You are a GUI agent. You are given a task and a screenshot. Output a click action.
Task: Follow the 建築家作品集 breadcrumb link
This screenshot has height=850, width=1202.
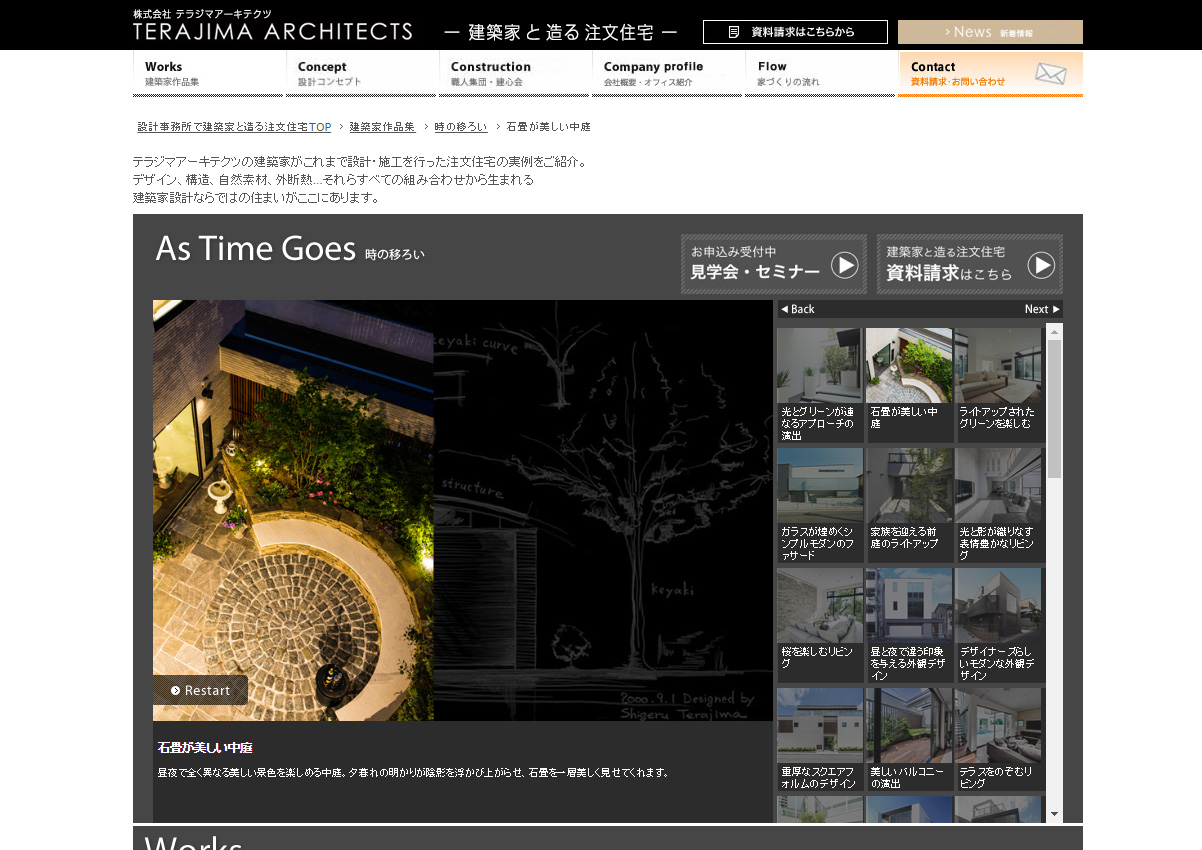pos(383,127)
